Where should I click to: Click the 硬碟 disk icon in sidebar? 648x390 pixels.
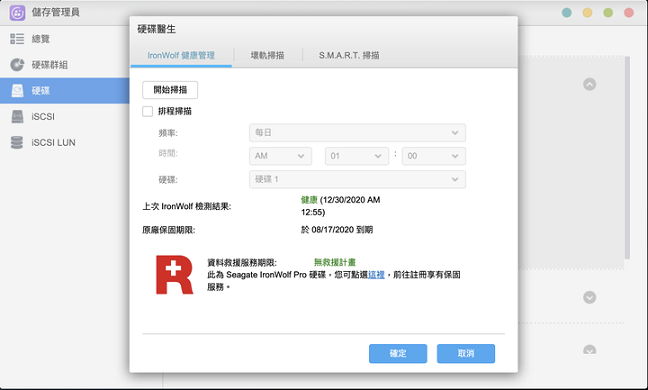[x=17, y=90]
